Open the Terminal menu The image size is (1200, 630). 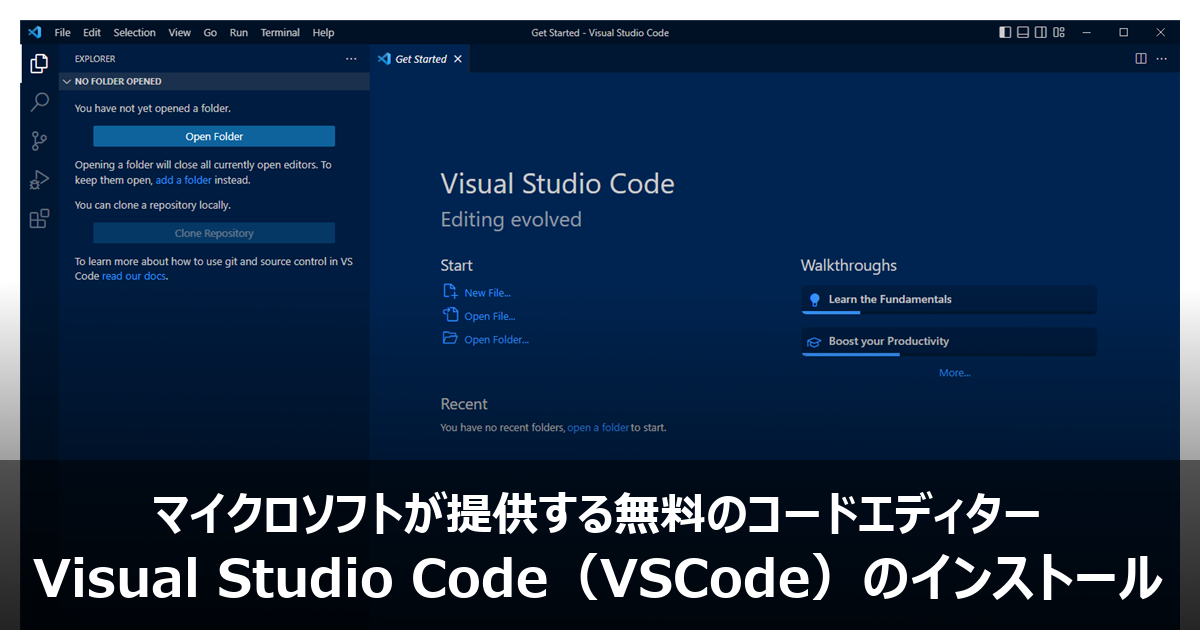[280, 32]
